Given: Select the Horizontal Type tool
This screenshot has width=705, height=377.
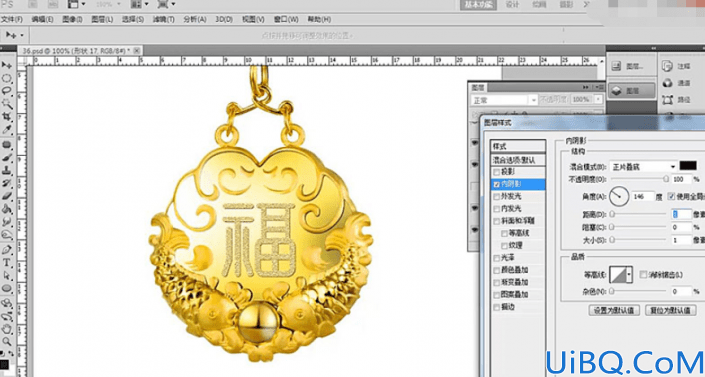Looking at the screenshot, I should 7,263.
